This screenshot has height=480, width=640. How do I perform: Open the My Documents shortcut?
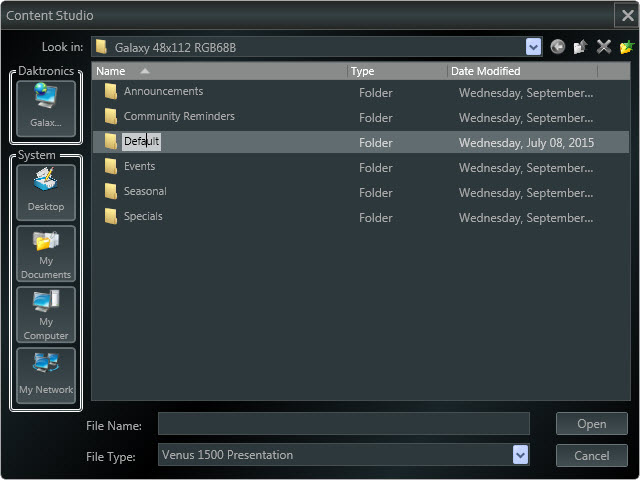[46, 253]
